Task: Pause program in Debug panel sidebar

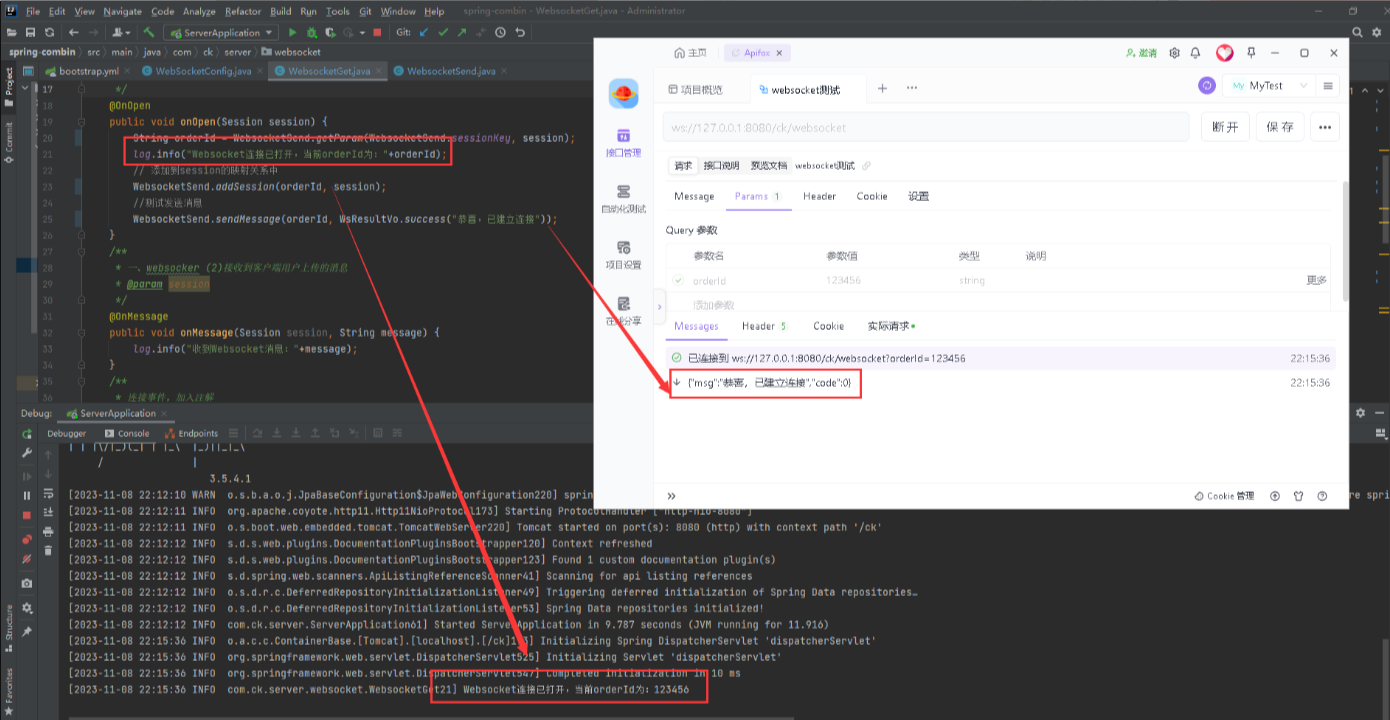Action: pyautogui.click(x=27, y=495)
